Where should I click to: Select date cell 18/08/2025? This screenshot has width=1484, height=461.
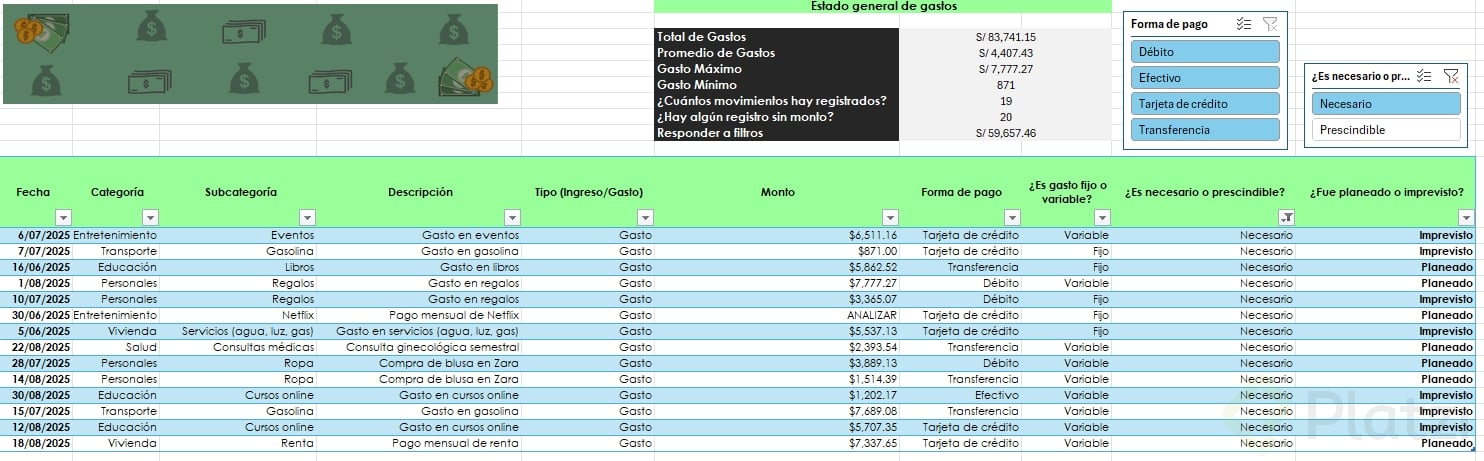[x=37, y=443]
